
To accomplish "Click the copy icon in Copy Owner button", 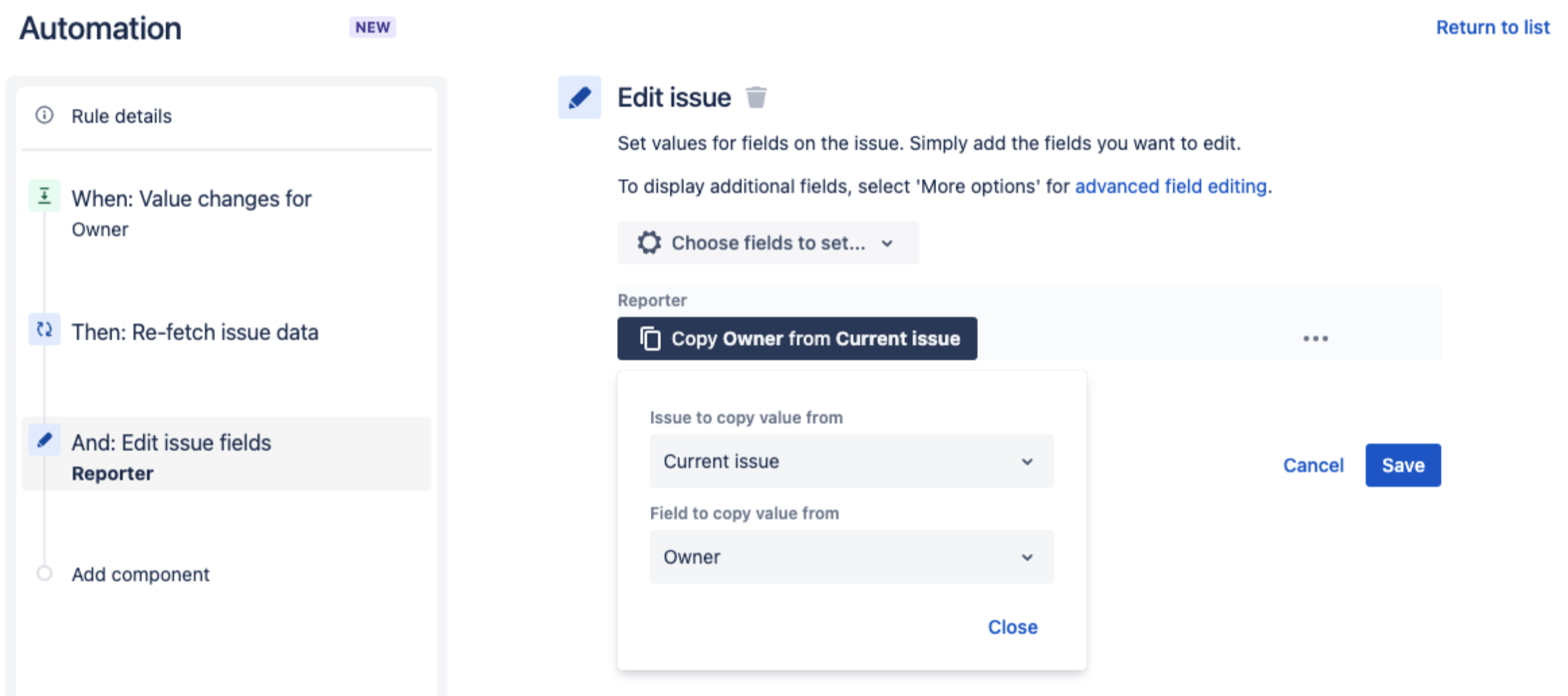I will 650,339.
